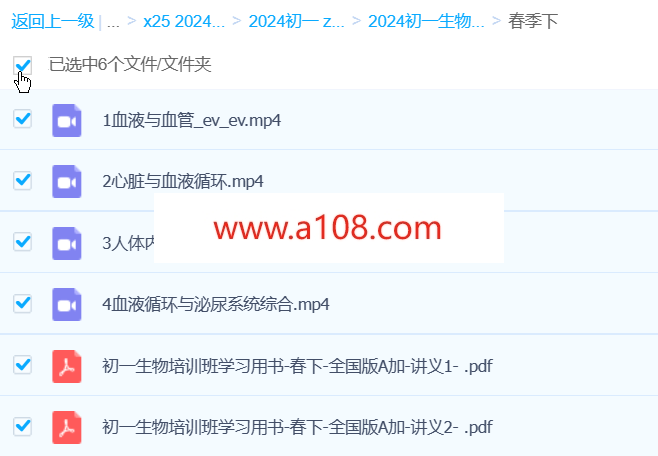This screenshot has height=456, width=658.
Task: Uncheck the checkbox for 2心脏与血液循环.mp4
Action: [x=22, y=180]
